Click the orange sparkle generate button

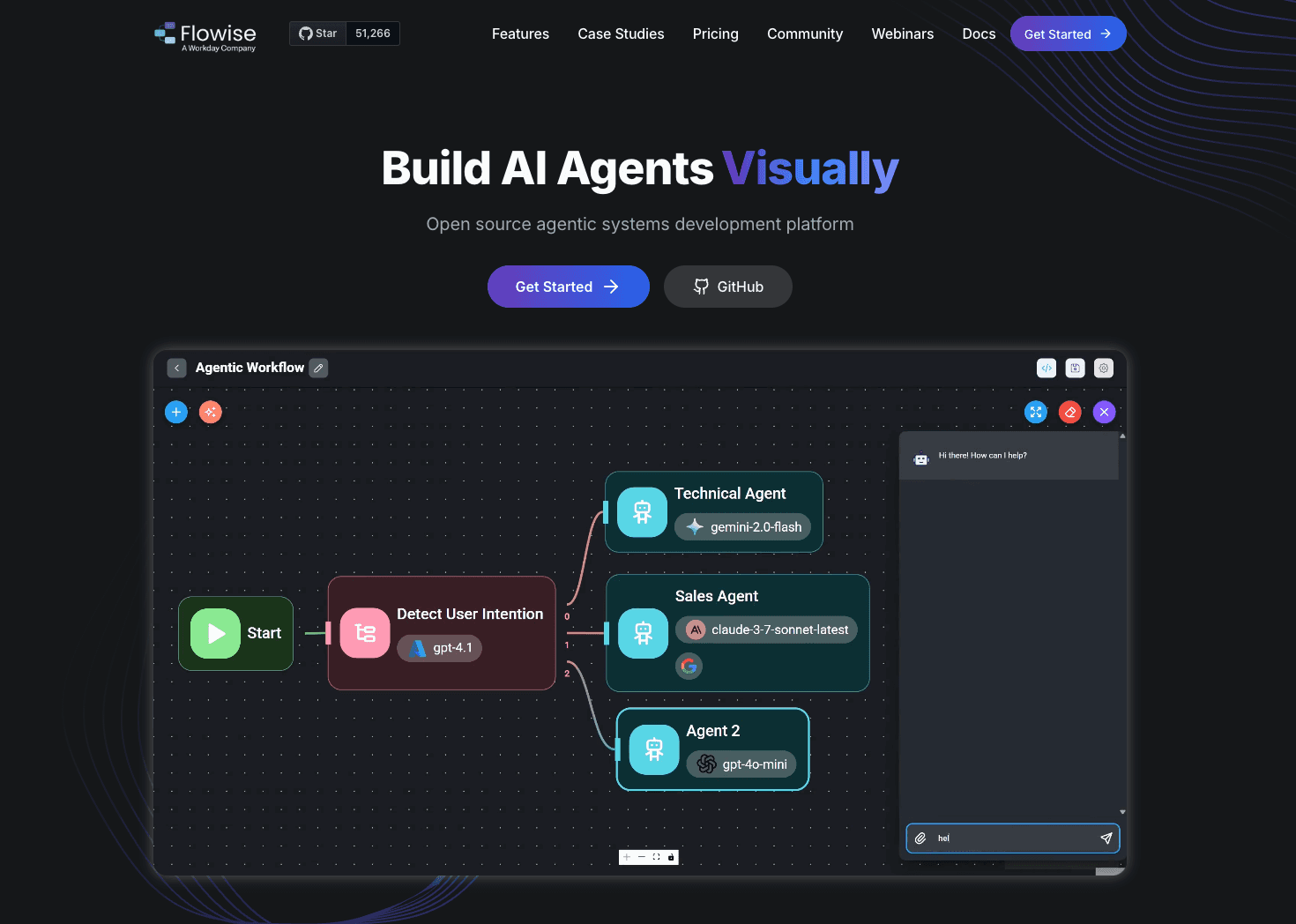[210, 412]
